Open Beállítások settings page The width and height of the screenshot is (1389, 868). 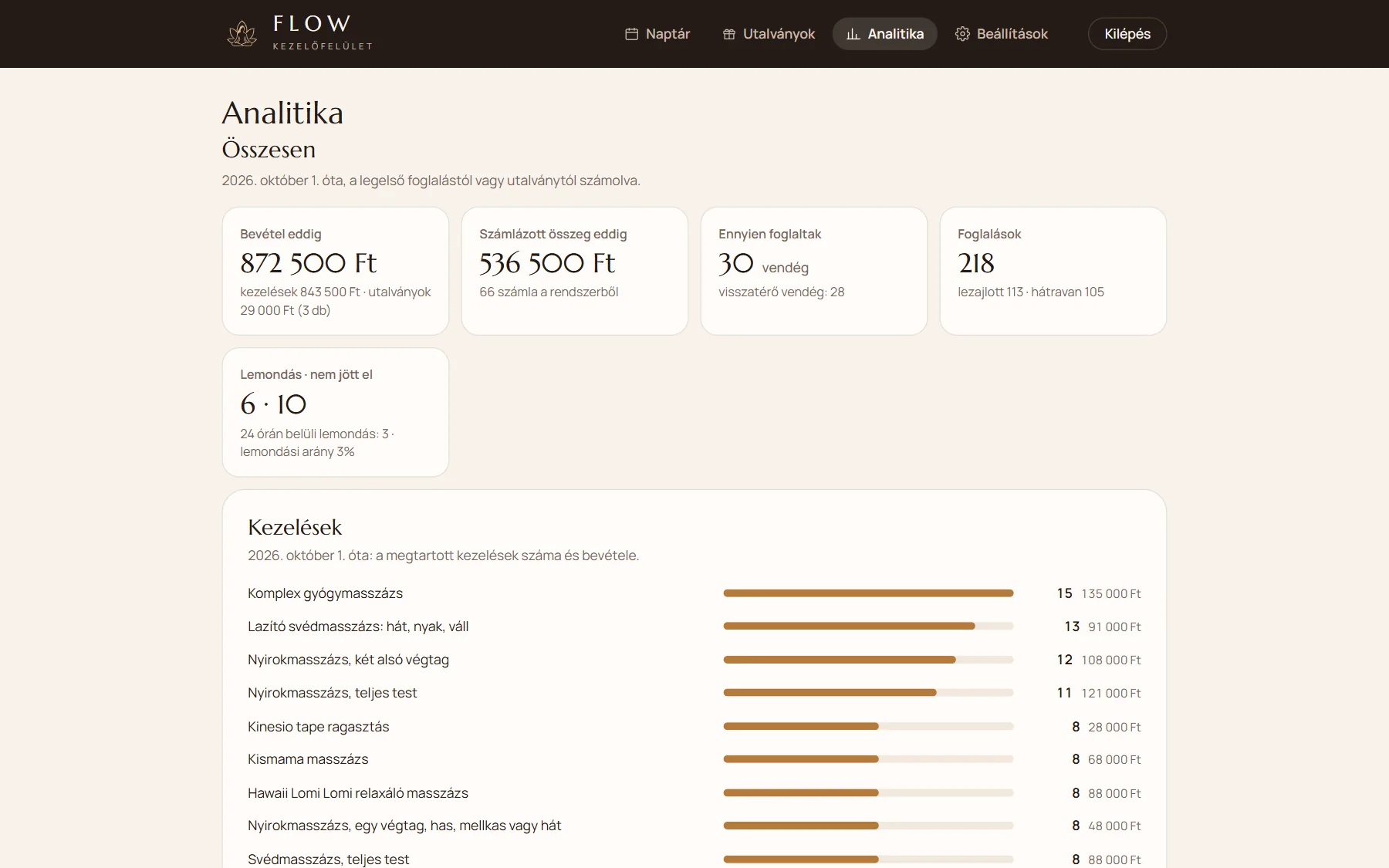point(1001,34)
